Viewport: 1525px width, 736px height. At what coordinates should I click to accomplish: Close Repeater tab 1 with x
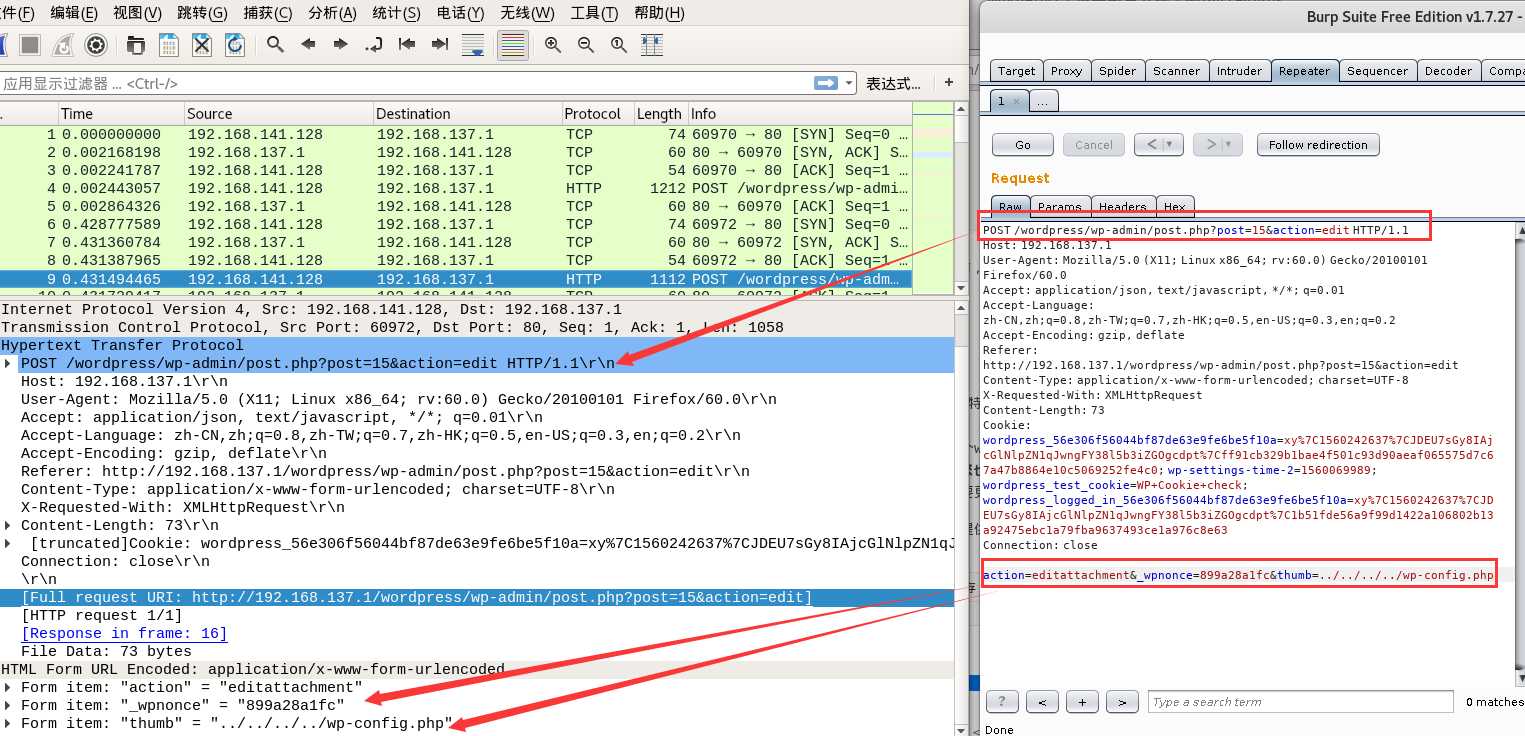(1015, 101)
